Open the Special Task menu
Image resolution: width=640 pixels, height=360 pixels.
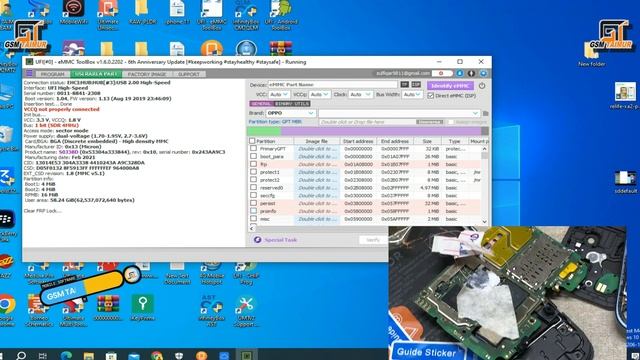[x=276, y=240]
